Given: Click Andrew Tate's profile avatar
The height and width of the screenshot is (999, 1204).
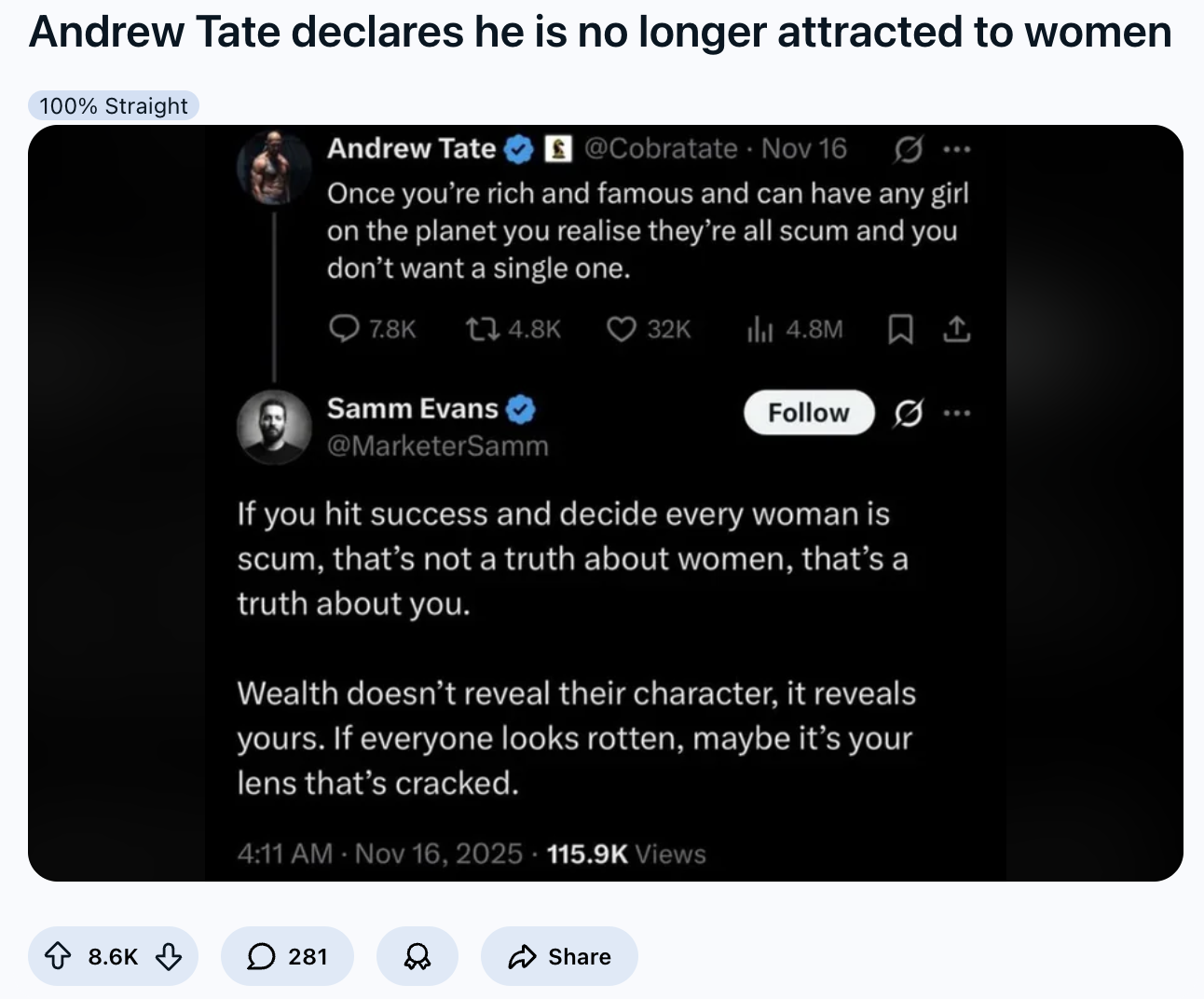Looking at the screenshot, I should (274, 169).
